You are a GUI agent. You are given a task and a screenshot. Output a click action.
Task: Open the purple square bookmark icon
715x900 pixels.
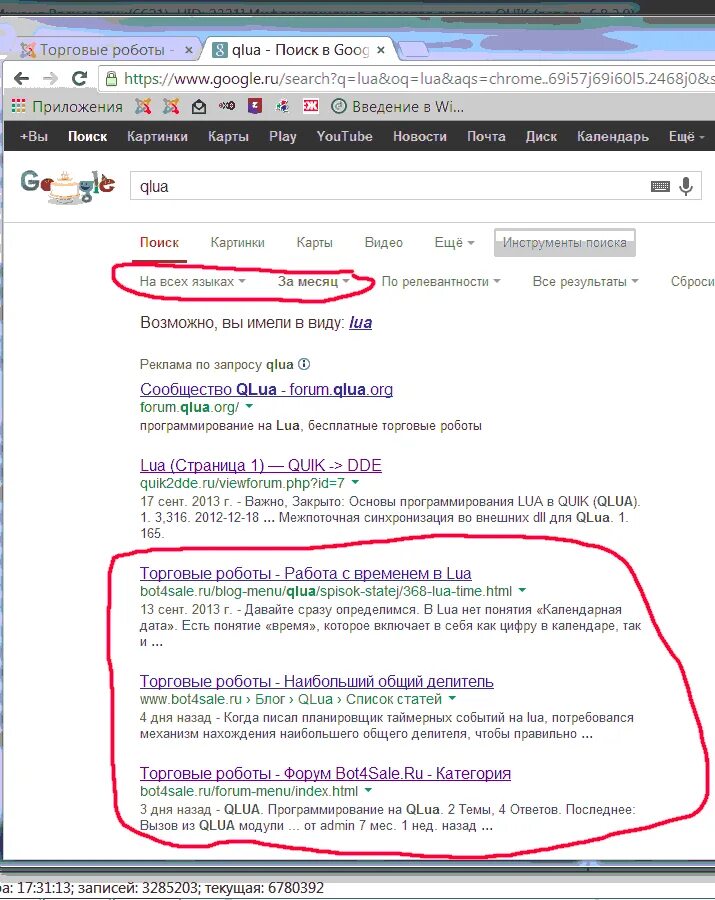(255, 106)
